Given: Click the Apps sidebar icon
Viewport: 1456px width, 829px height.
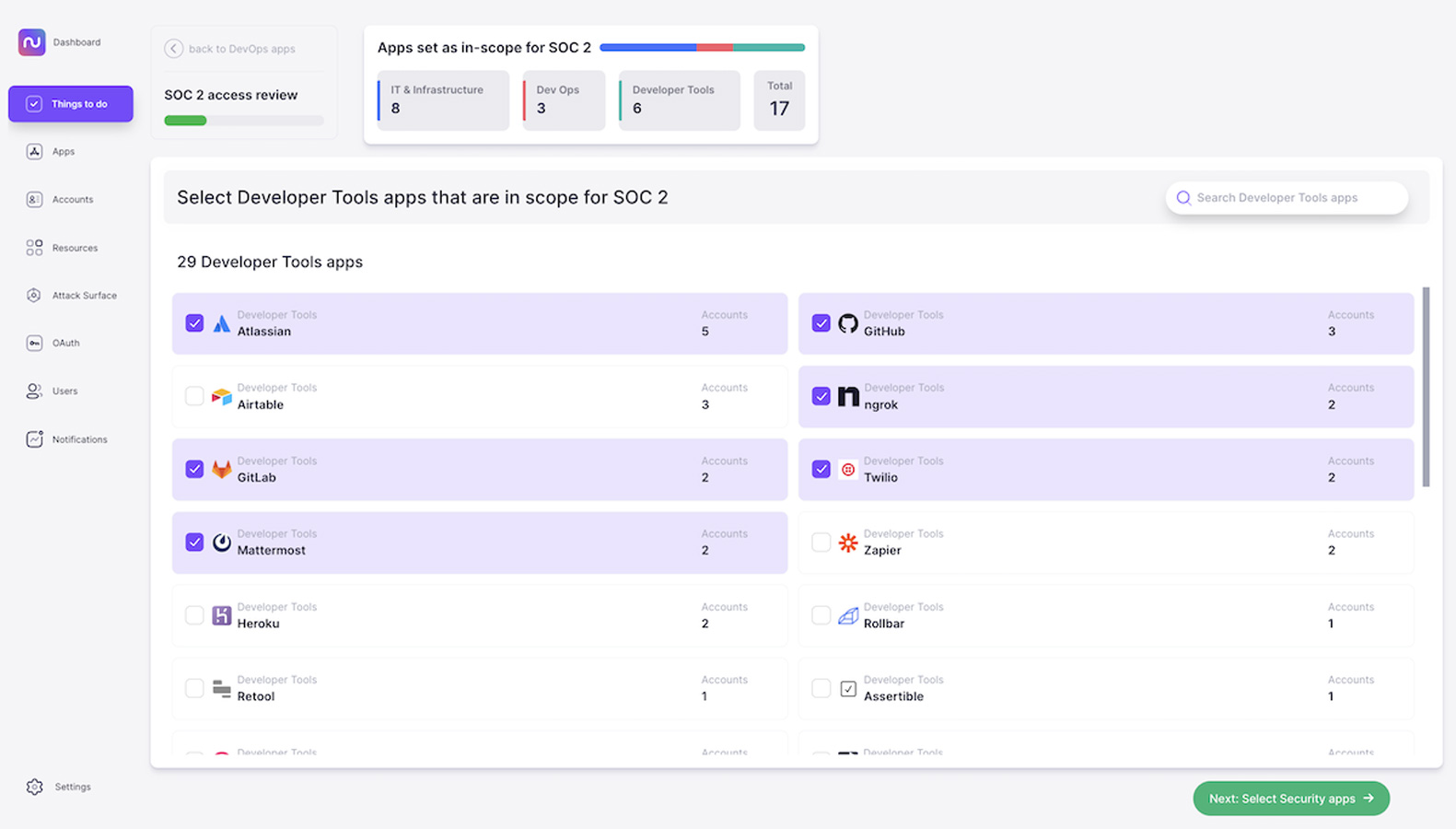Looking at the screenshot, I should (34, 152).
